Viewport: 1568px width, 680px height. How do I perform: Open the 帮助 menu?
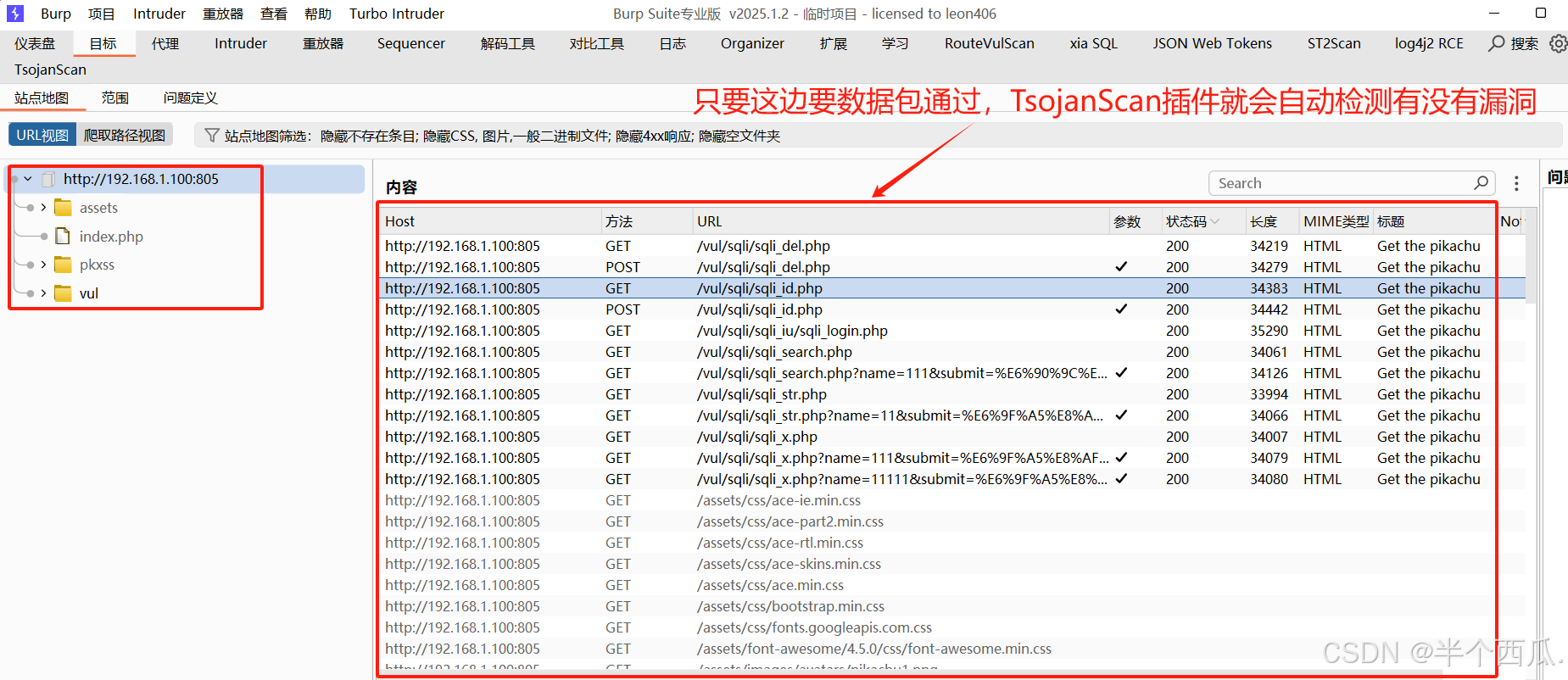(x=318, y=14)
